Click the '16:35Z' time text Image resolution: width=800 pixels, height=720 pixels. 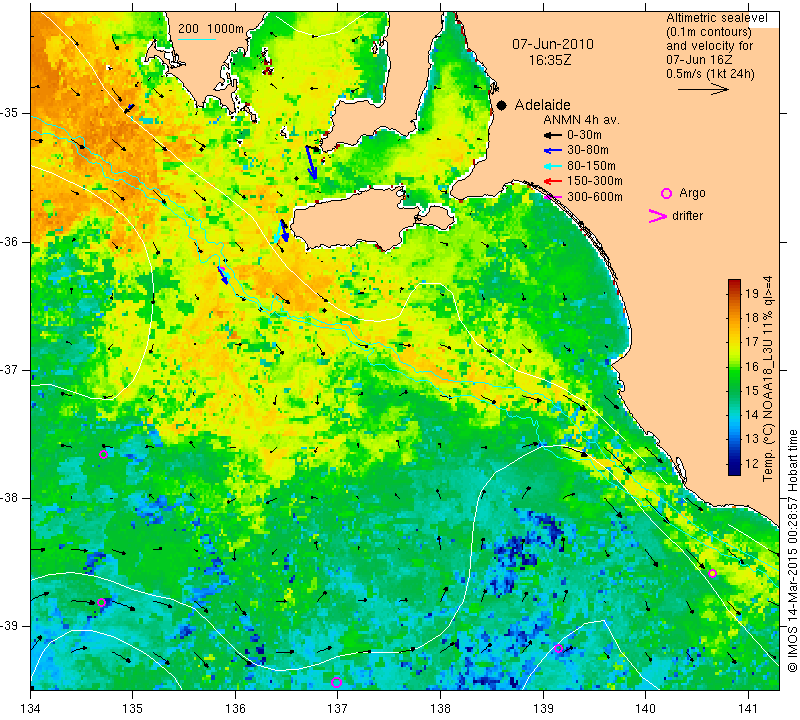tap(550, 60)
